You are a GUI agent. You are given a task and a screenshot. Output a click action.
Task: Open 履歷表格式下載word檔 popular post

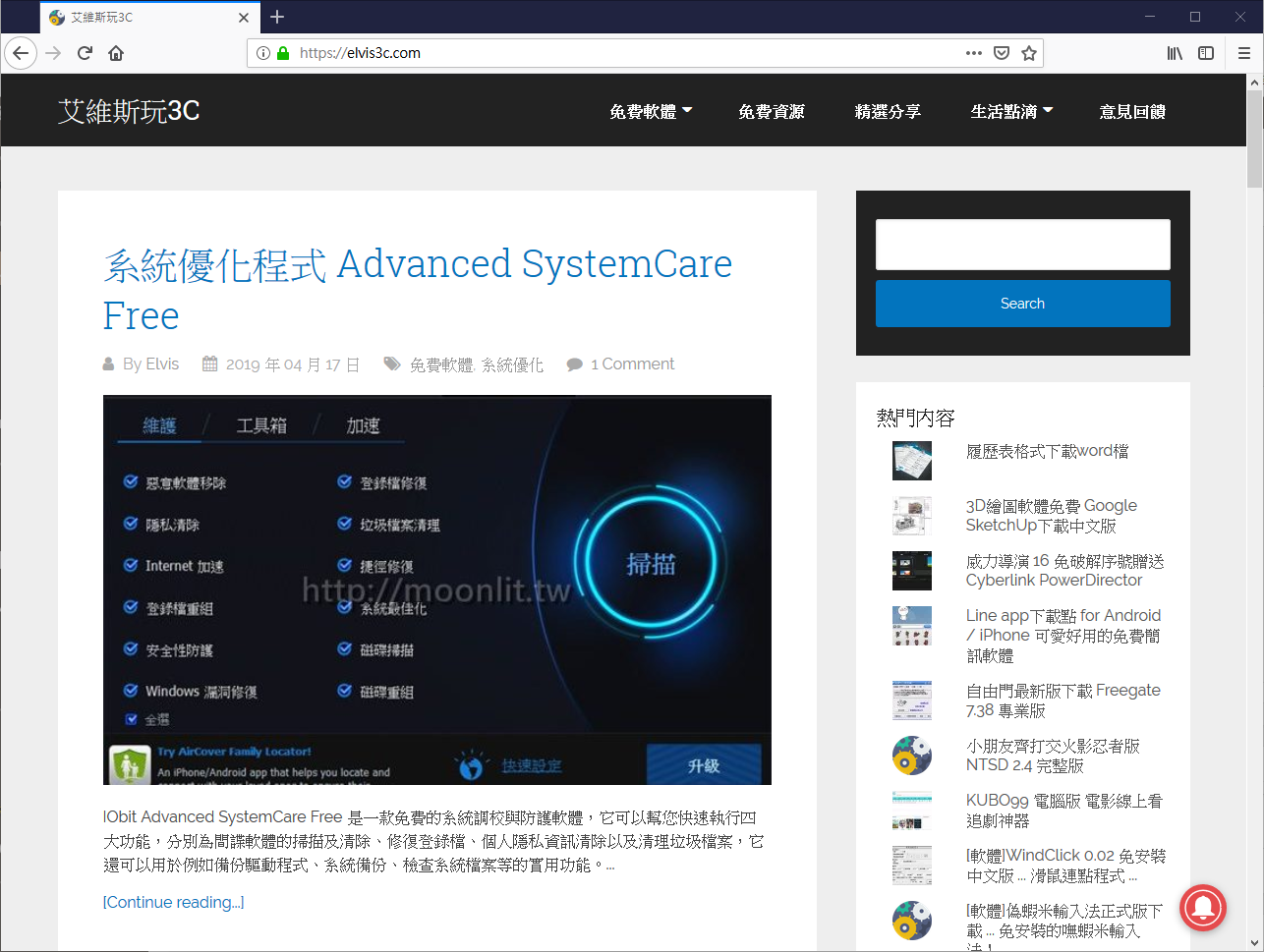(x=1047, y=451)
